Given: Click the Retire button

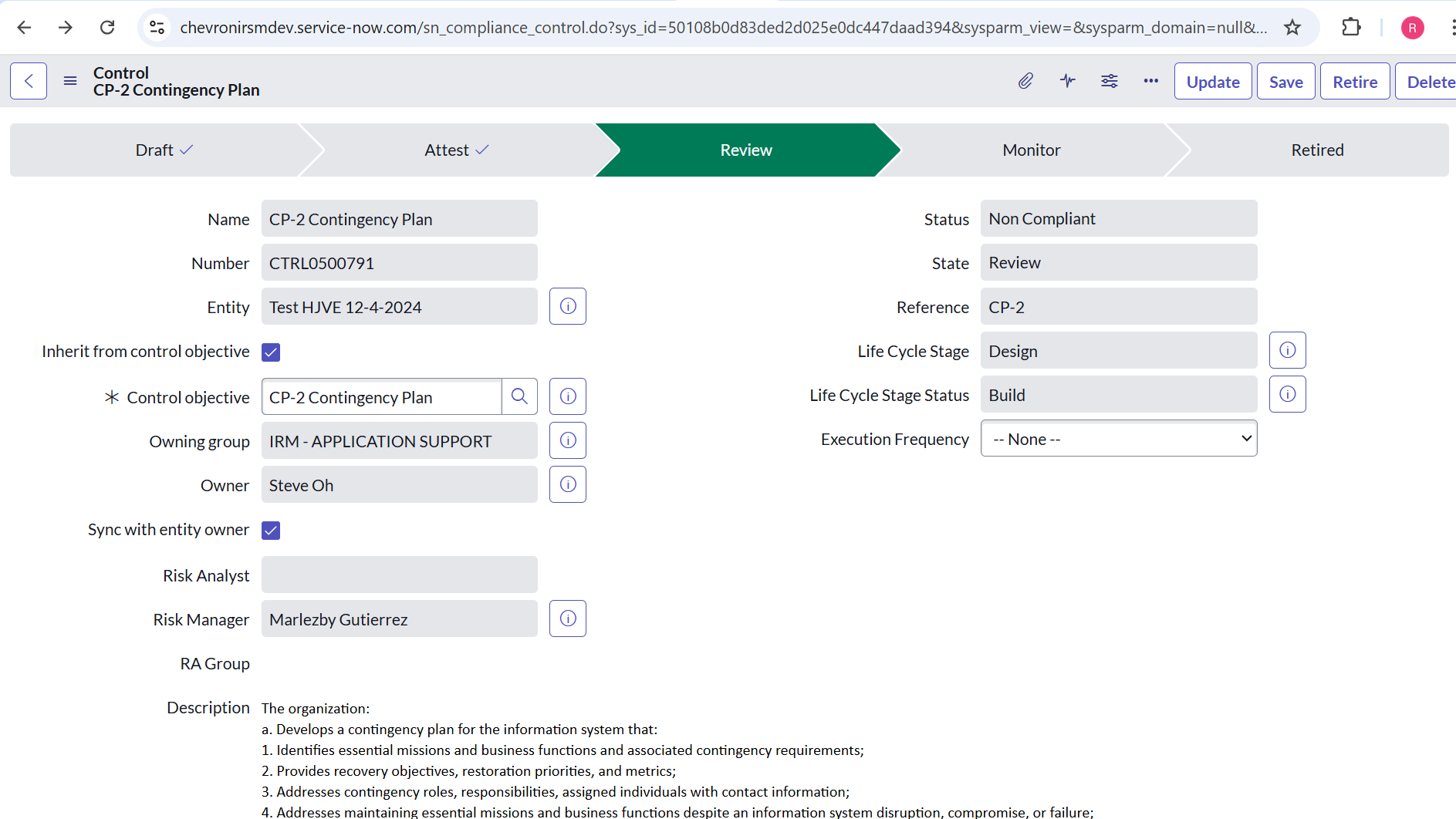Looking at the screenshot, I should click(1355, 81).
